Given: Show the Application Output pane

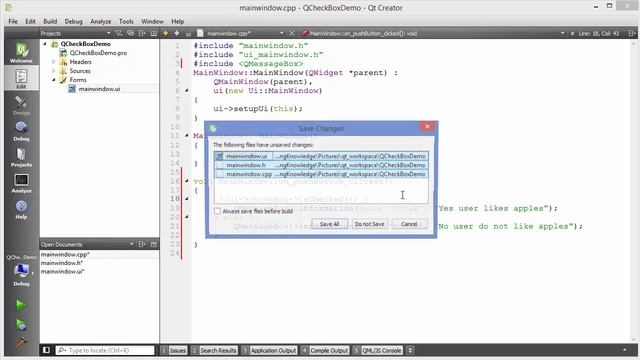Looking at the screenshot, I should [x=269, y=350].
